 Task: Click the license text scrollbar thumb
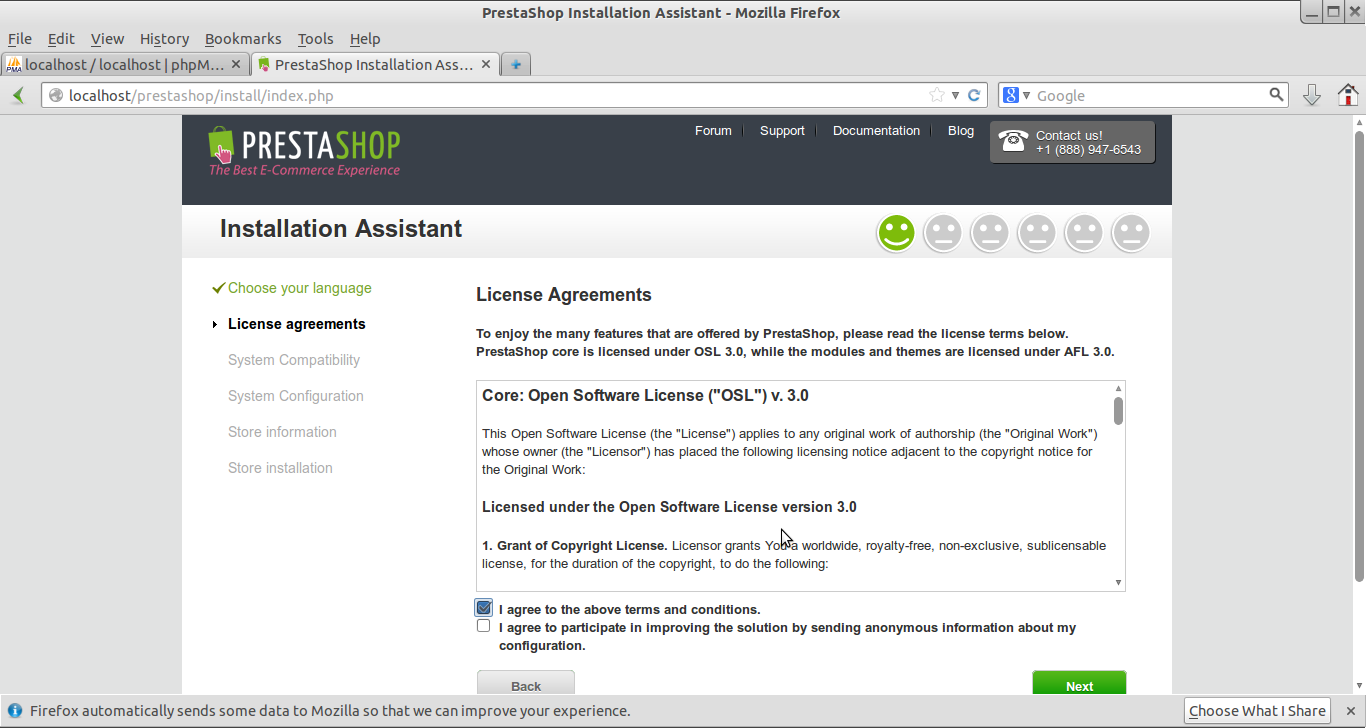coord(1118,411)
